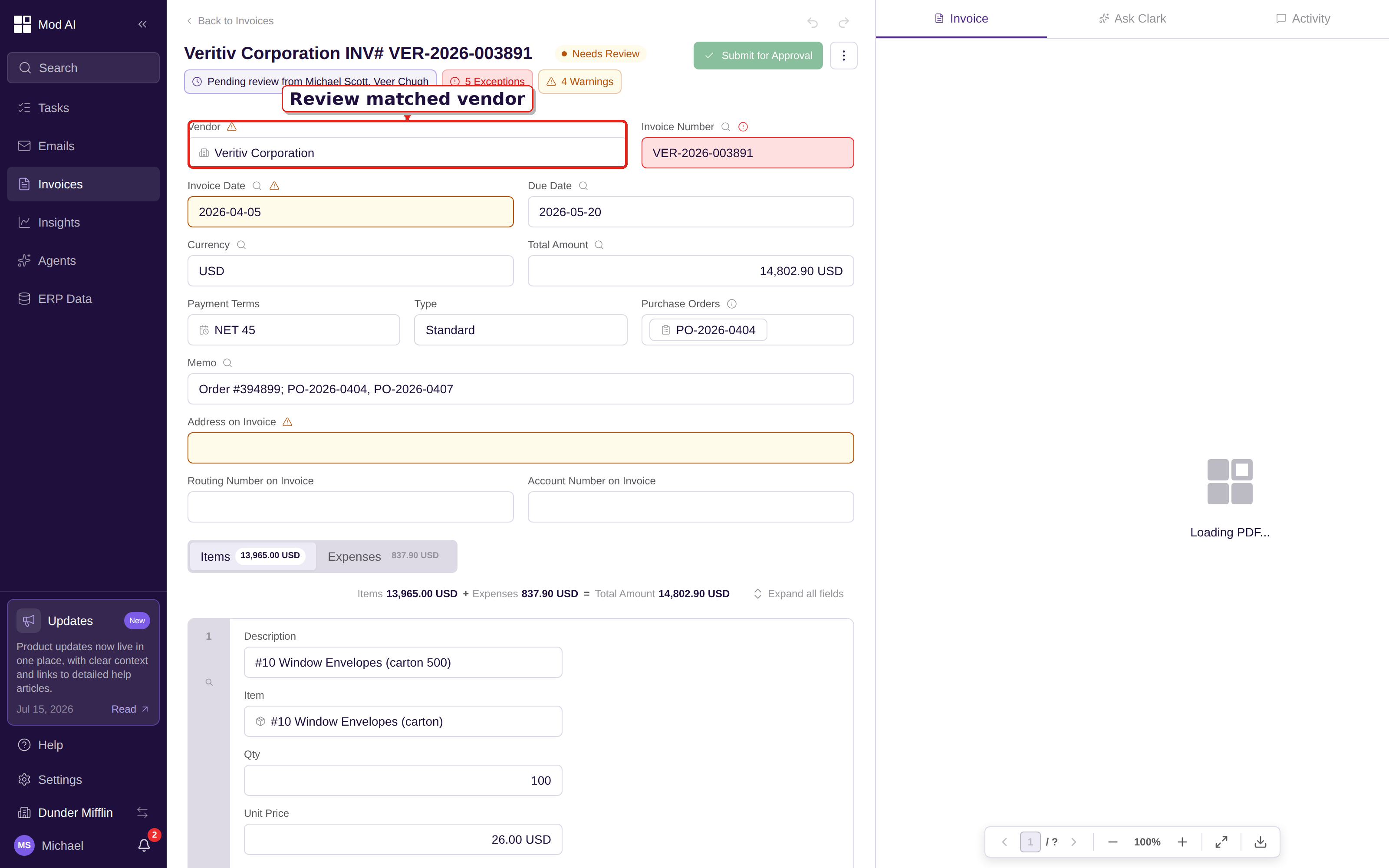Click the Due Date field 2026-05-20

[x=691, y=212]
